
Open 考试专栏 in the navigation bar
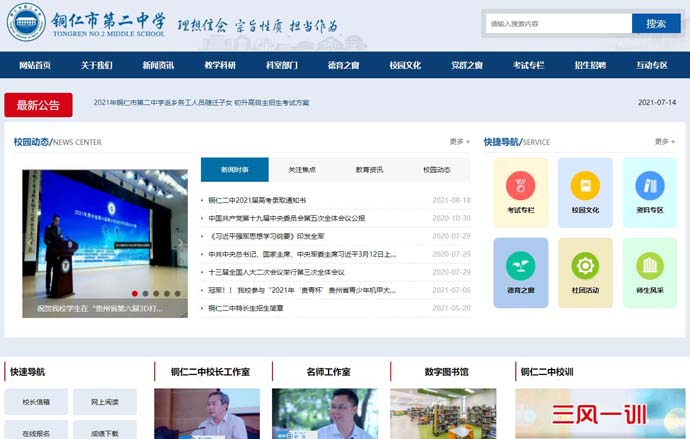529,65
